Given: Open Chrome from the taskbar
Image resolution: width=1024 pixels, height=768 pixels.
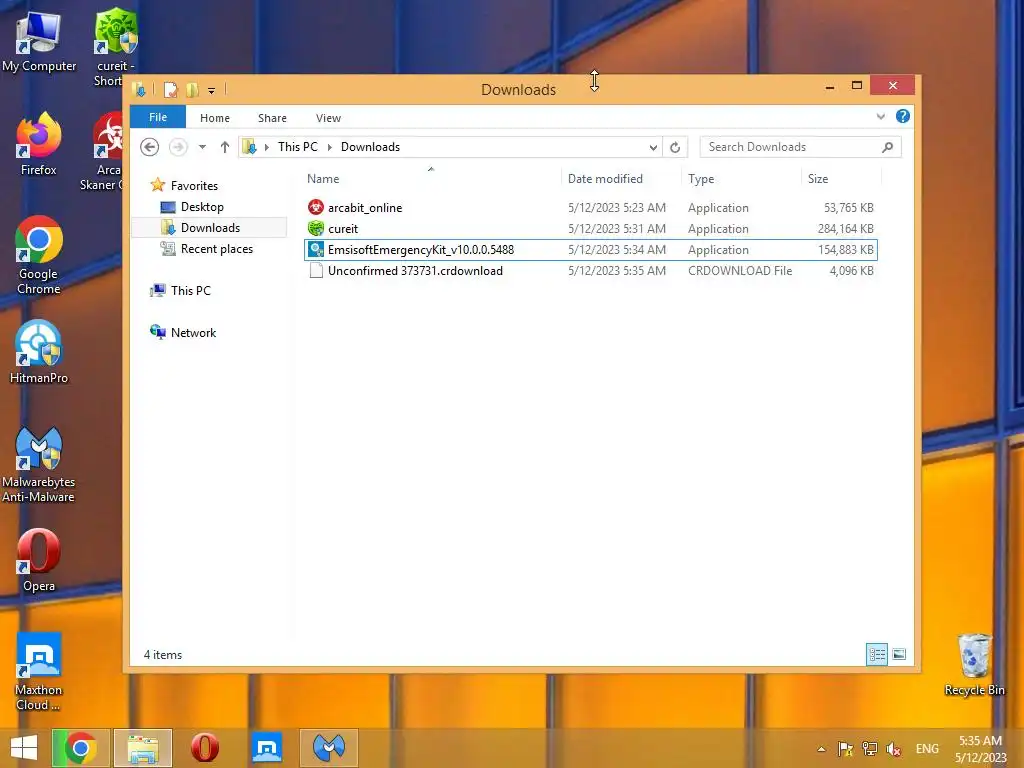Looking at the screenshot, I should [x=80, y=748].
